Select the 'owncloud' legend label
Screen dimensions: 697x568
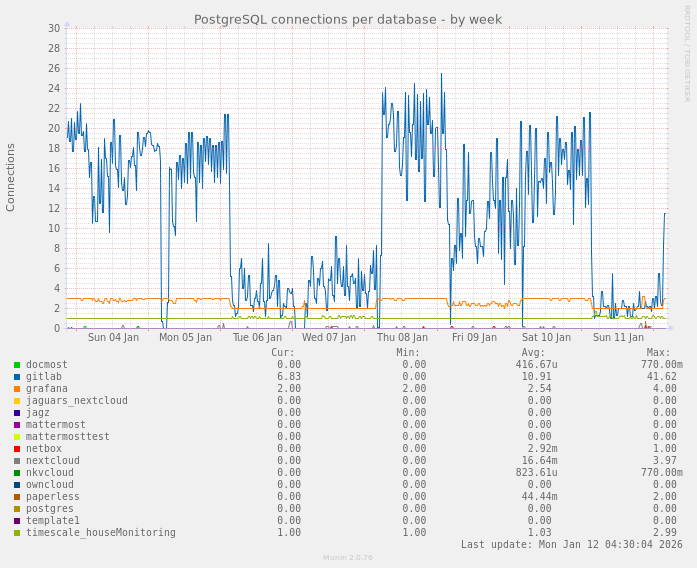pos(50,484)
